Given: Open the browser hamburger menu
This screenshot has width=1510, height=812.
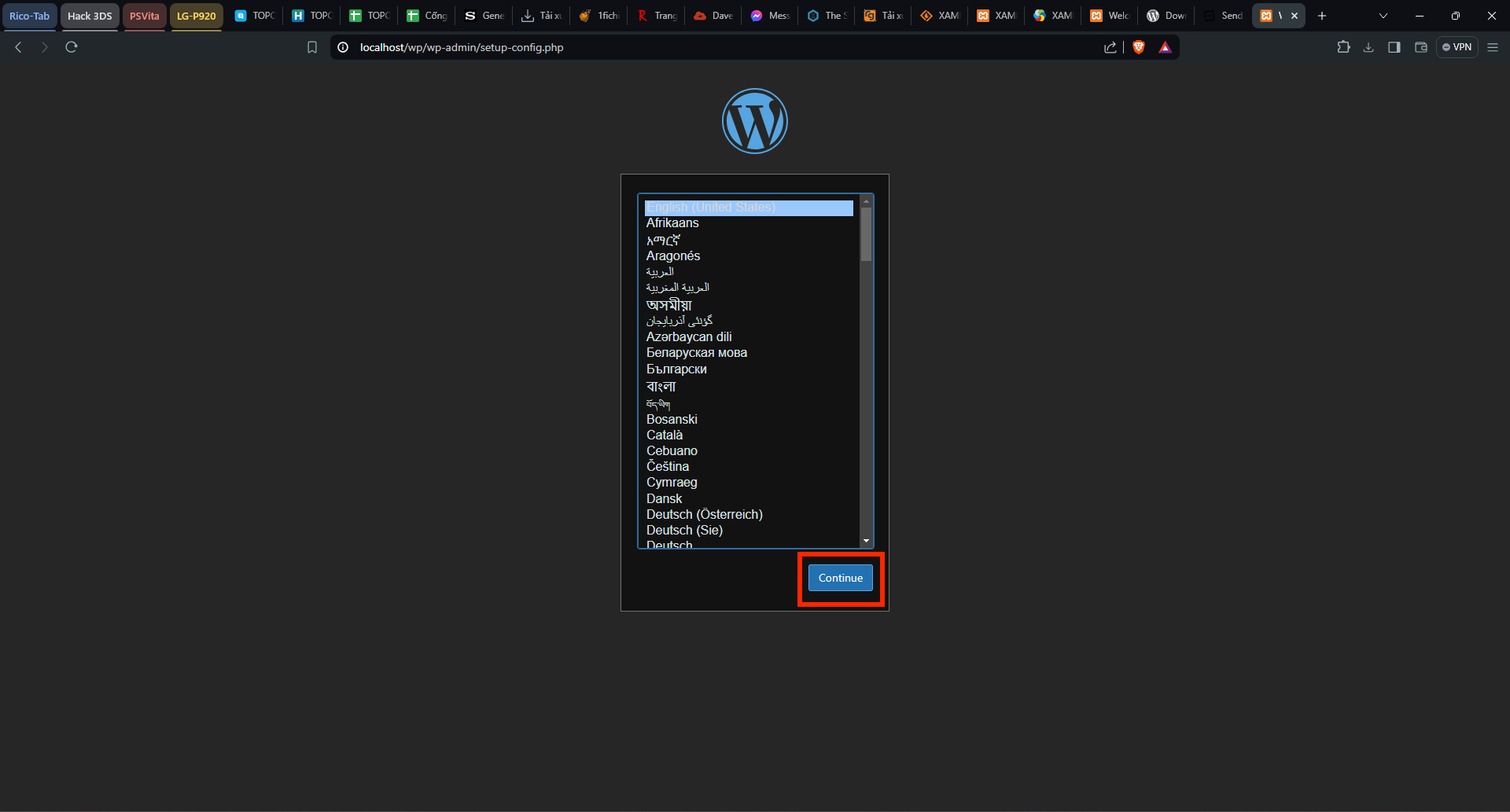Looking at the screenshot, I should click(x=1493, y=47).
